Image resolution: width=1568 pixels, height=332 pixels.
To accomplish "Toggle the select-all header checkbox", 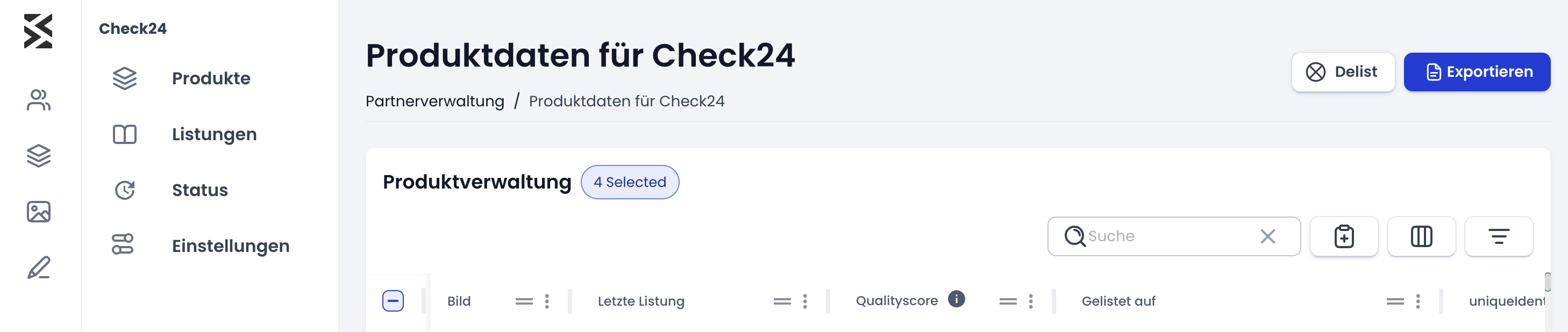I will (393, 301).
